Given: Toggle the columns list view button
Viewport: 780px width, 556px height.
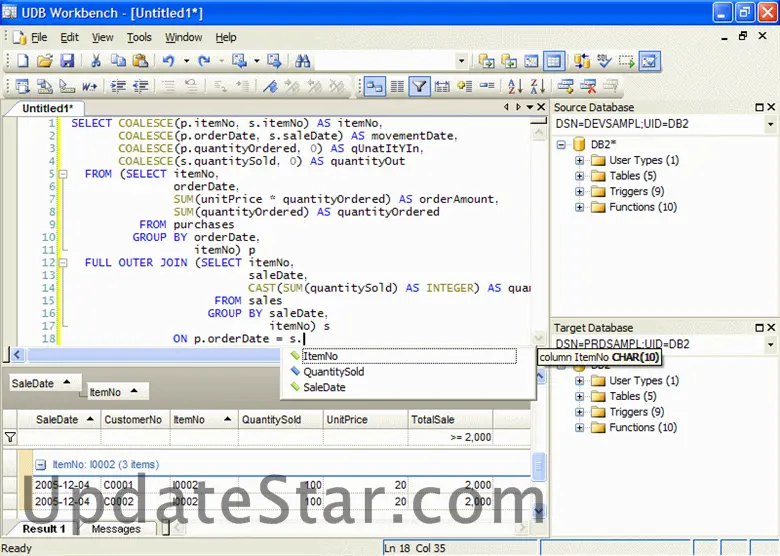Looking at the screenshot, I should pyautogui.click(x=397, y=87).
